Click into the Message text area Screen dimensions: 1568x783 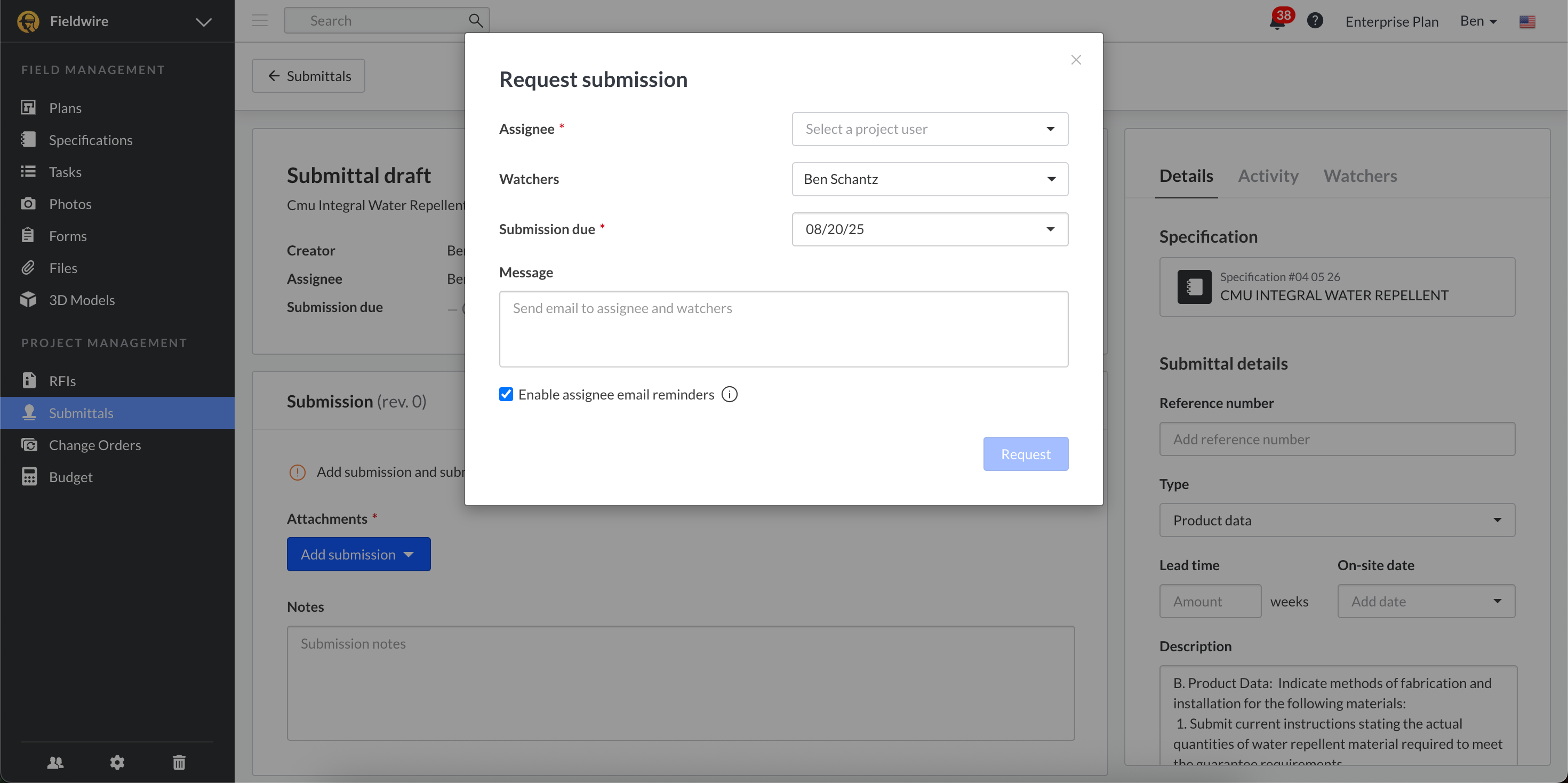pyautogui.click(x=783, y=330)
